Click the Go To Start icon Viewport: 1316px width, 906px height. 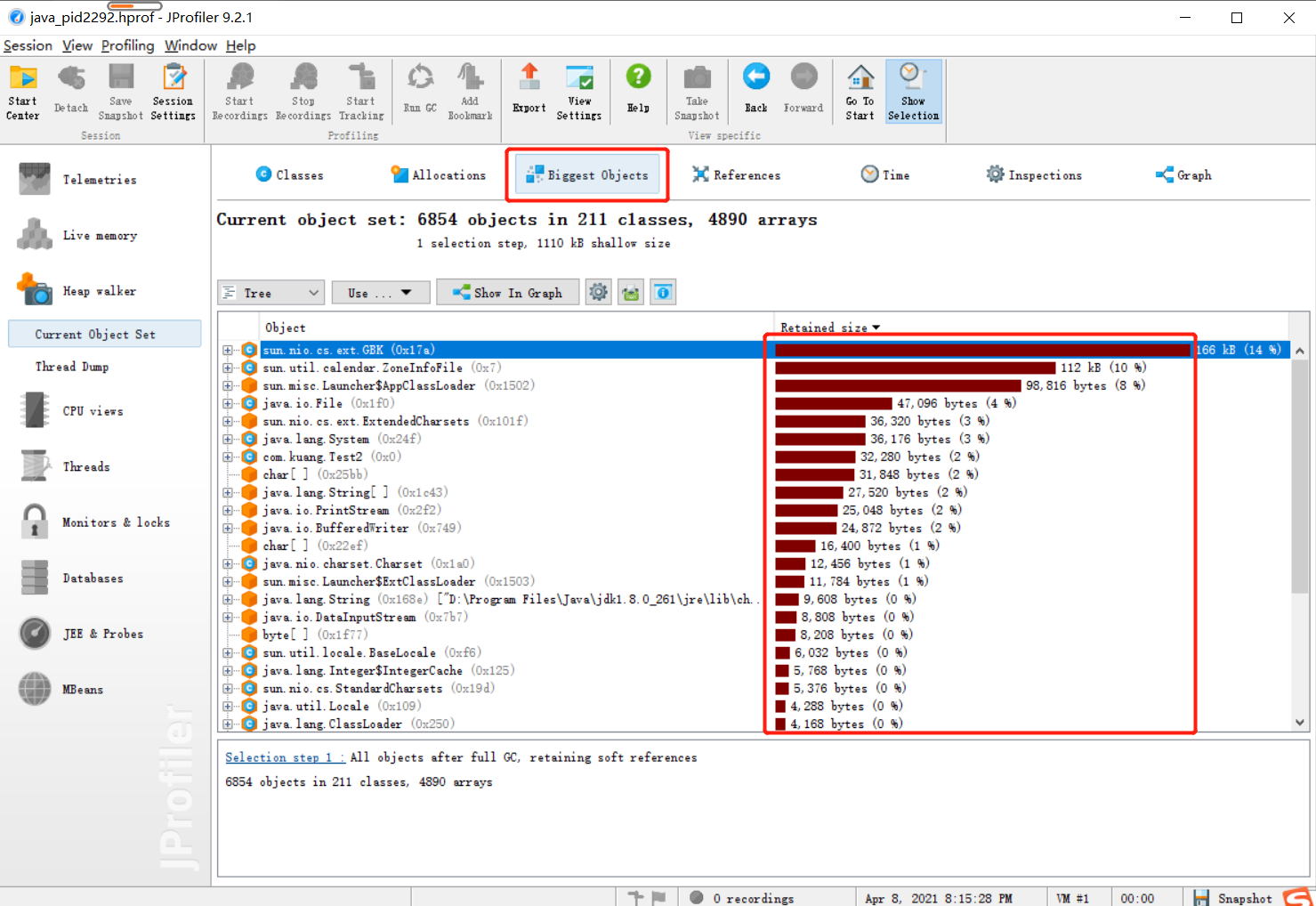(x=860, y=92)
